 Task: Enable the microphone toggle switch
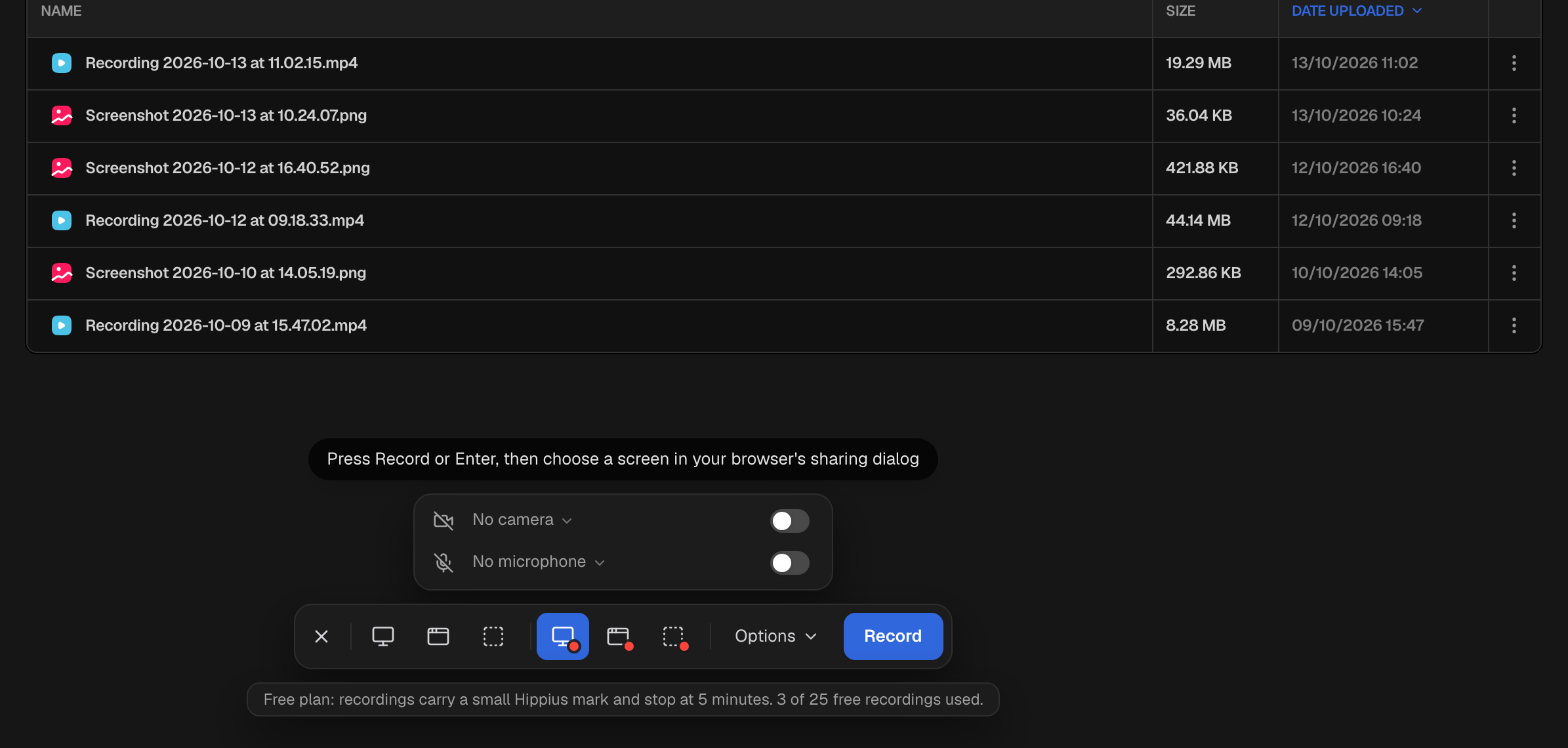tap(789, 563)
